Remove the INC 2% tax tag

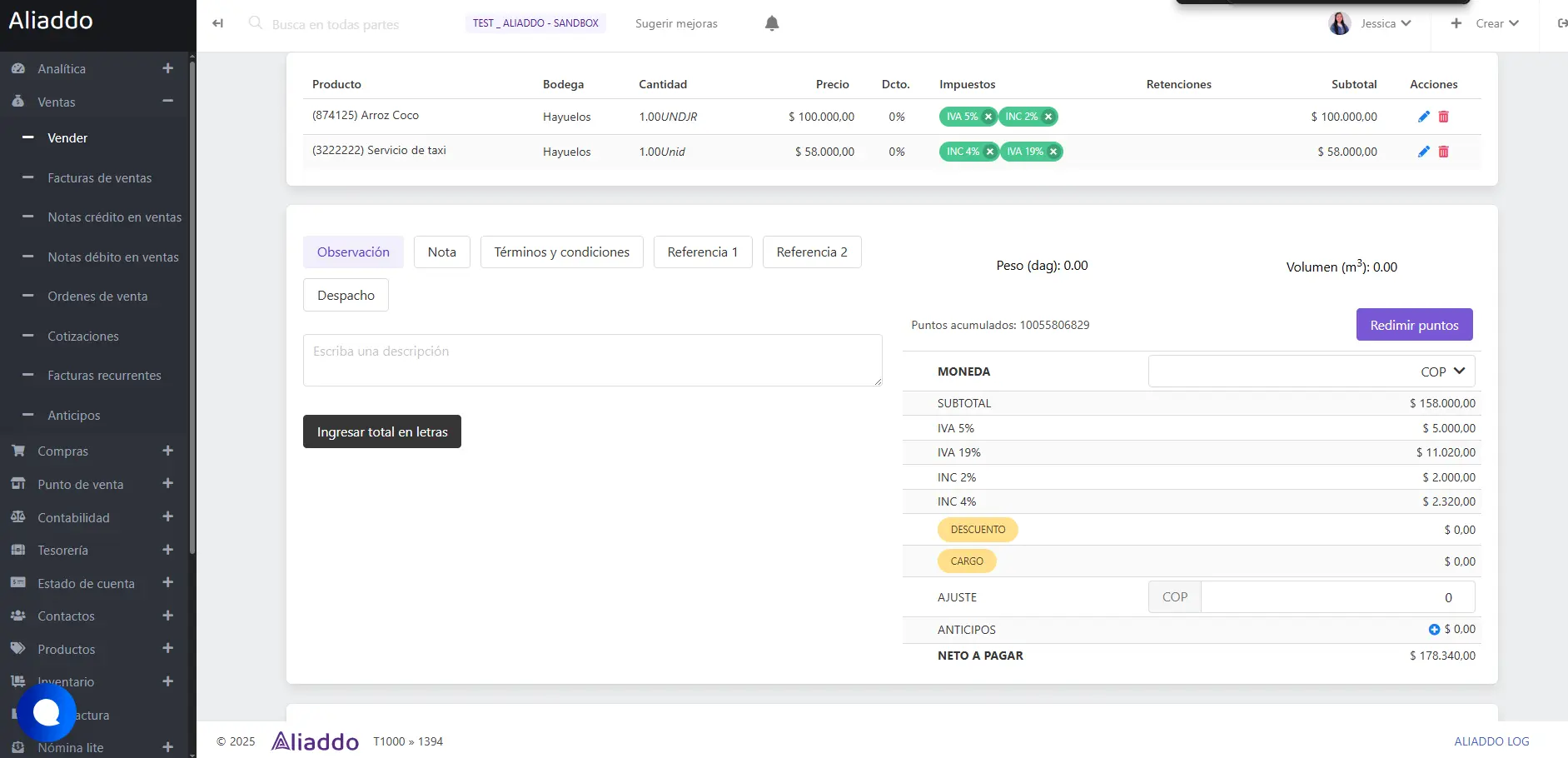(x=1048, y=117)
